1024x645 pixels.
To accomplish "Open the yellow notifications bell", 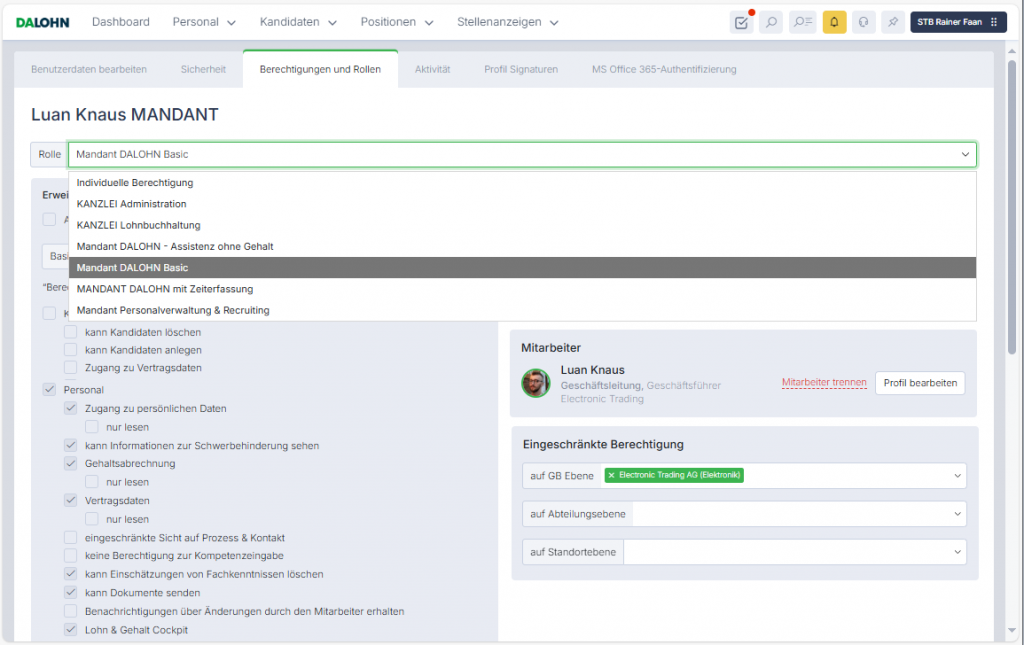I will [834, 22].
